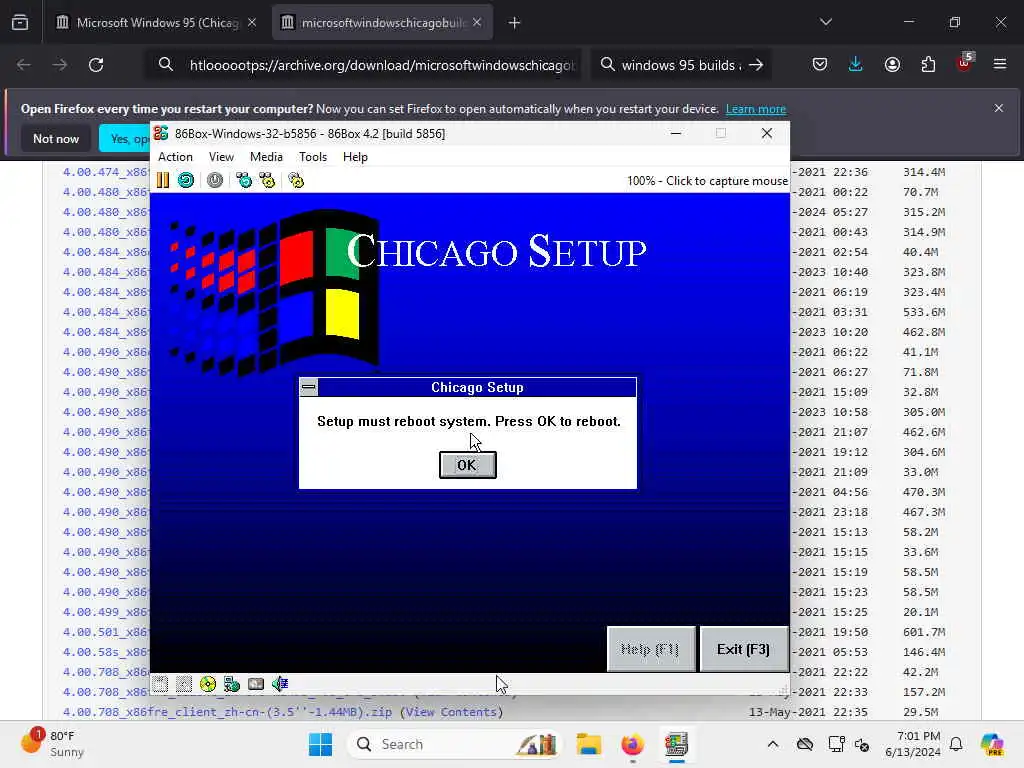
Task: Go back in Firefox
Action: tap(24, 65)
